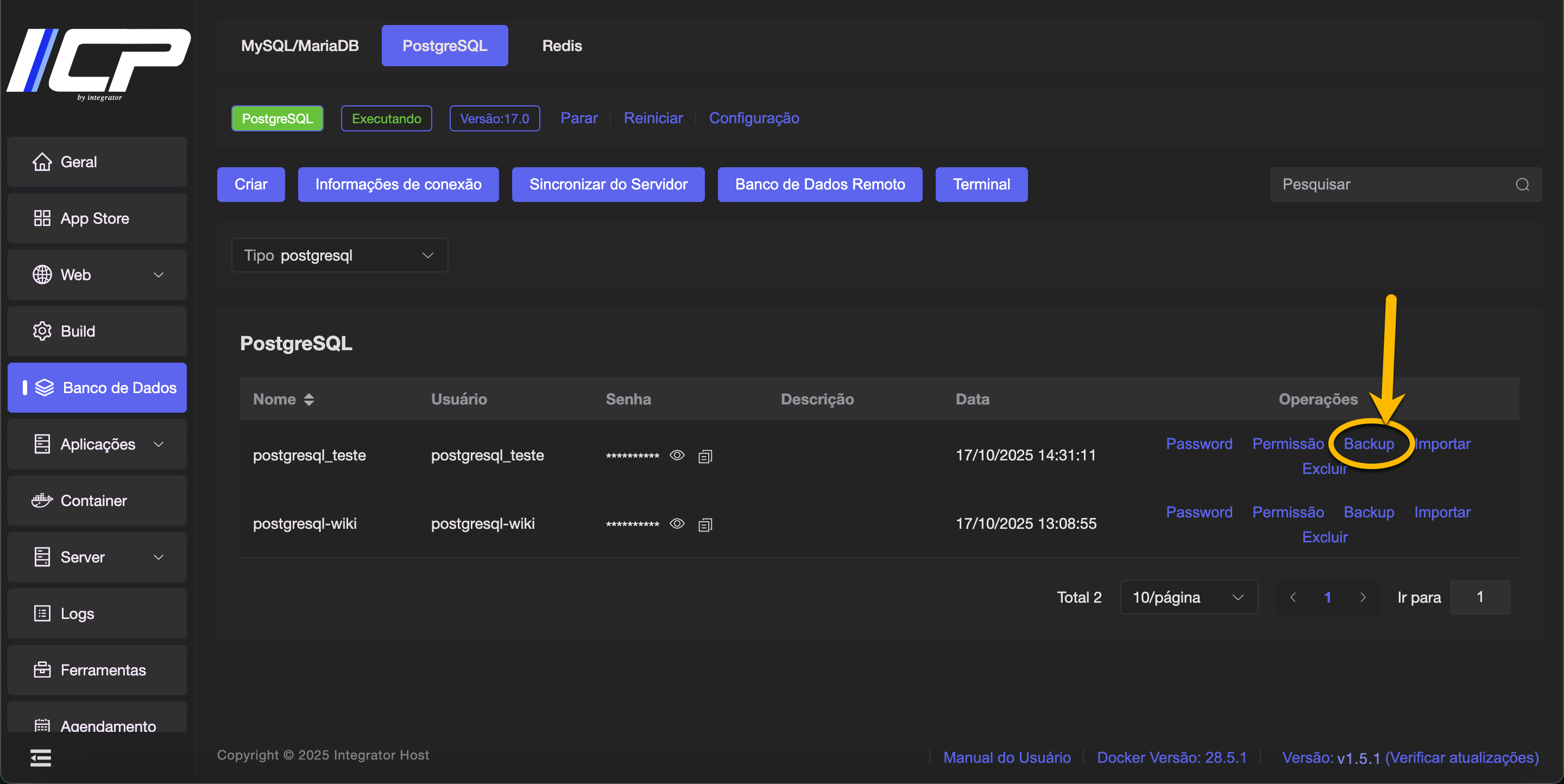The width and height of the screenshot is (1564, 784).
Task: Click Backup link for postgresql-wiki row
Action: (x=1368, y=512)
